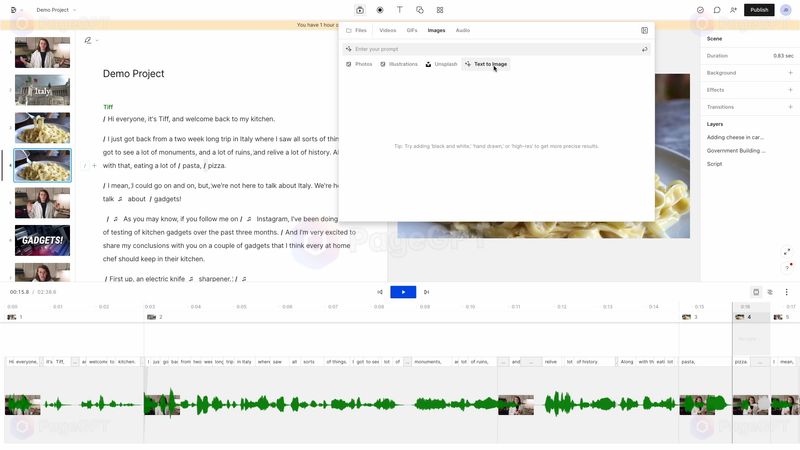Viewport: 800px width, 450px height.
Task: Choose the Illustrations image source
Action: pyautogui.click(x=399, y=64)
